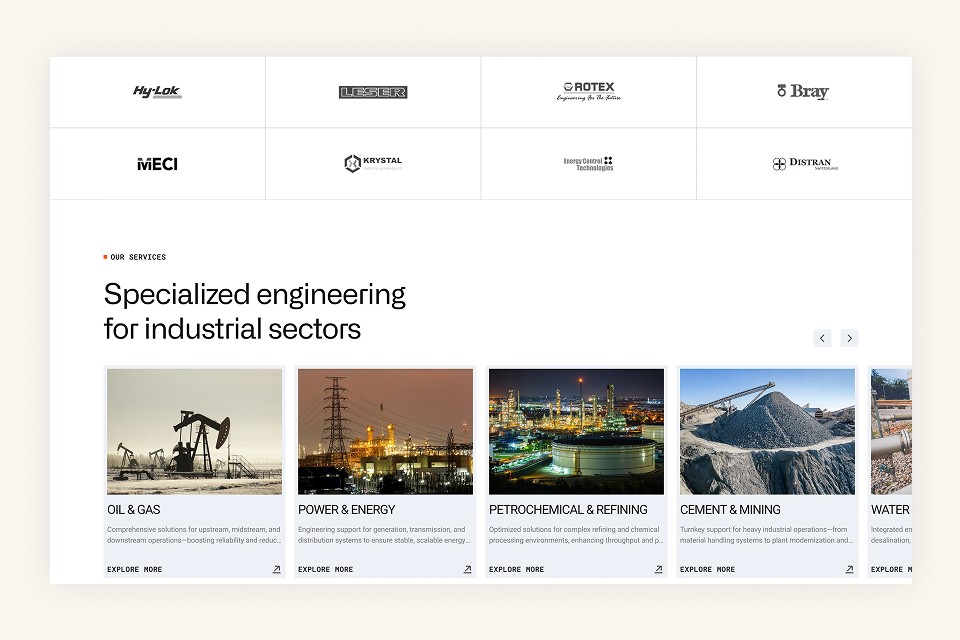Select the POWER & ENERGY card title
Screen dimensions: 960x640
coord(347,510)
